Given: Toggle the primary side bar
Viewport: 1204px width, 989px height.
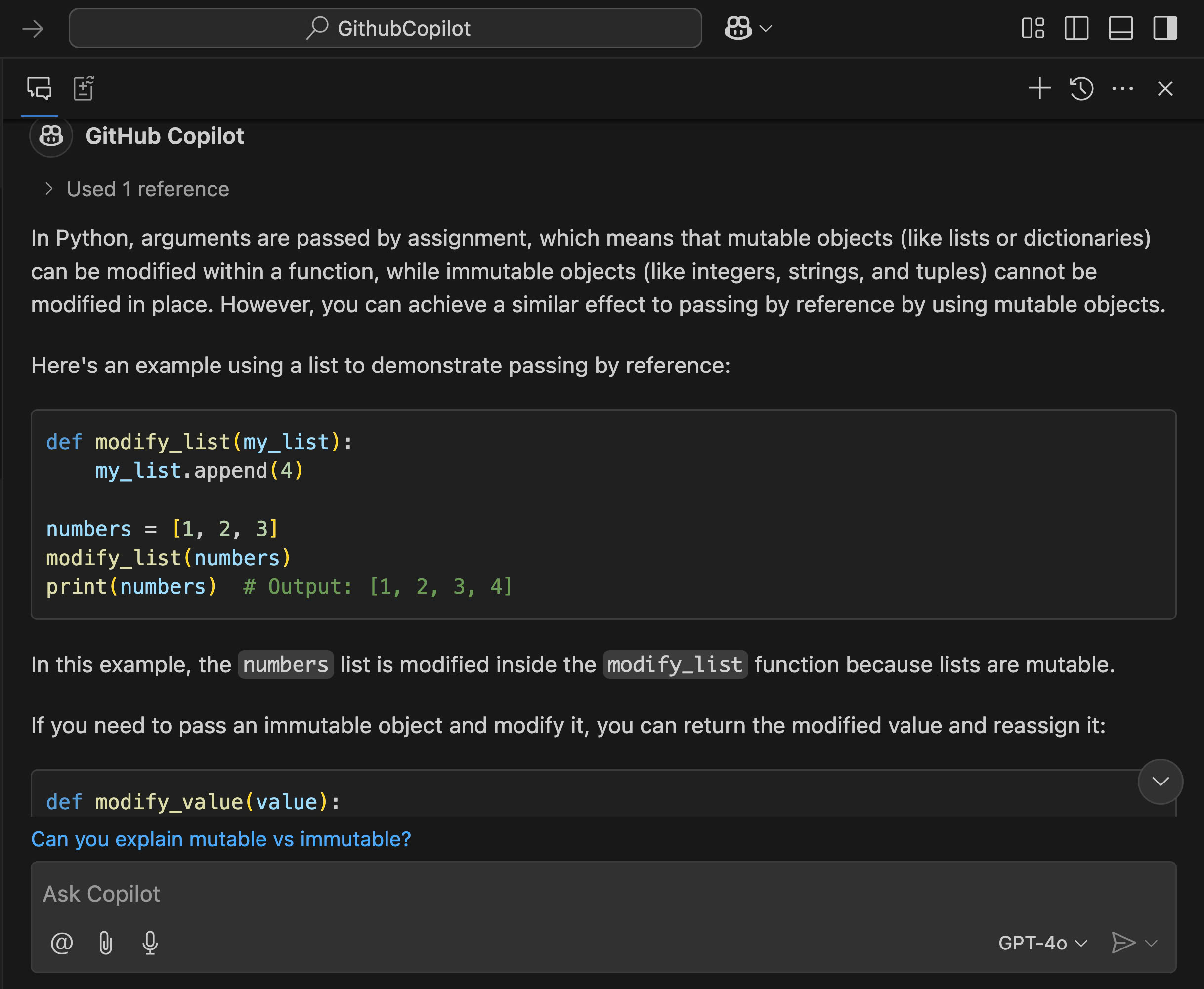Looking at the screenshot, I should click(1076, 28).
